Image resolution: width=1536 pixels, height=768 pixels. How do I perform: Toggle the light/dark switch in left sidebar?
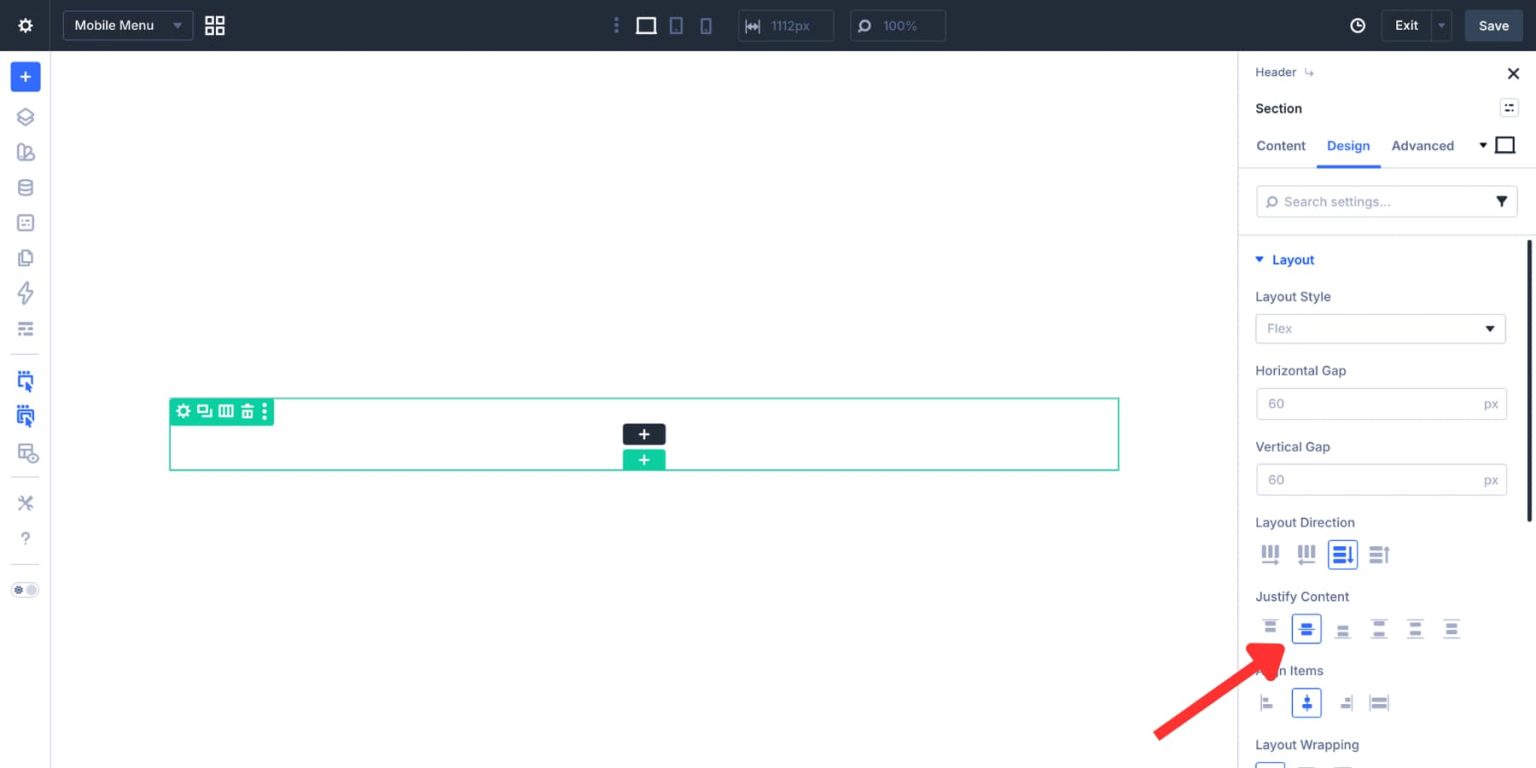click(x=25, y=590)
